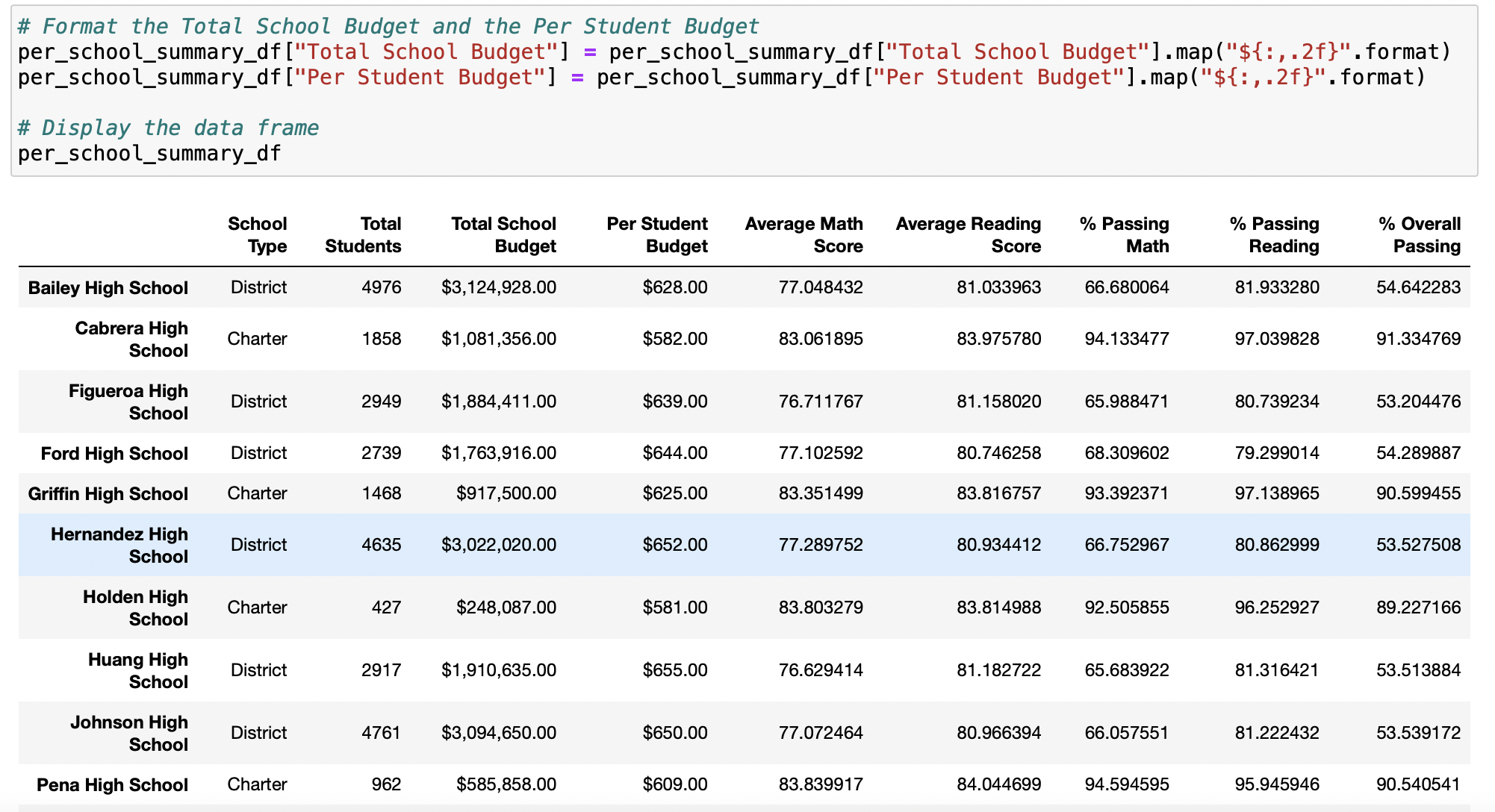Click passing math value 92.505855
Screen dimensions: 1495x812
click(x=1127, y=608)
